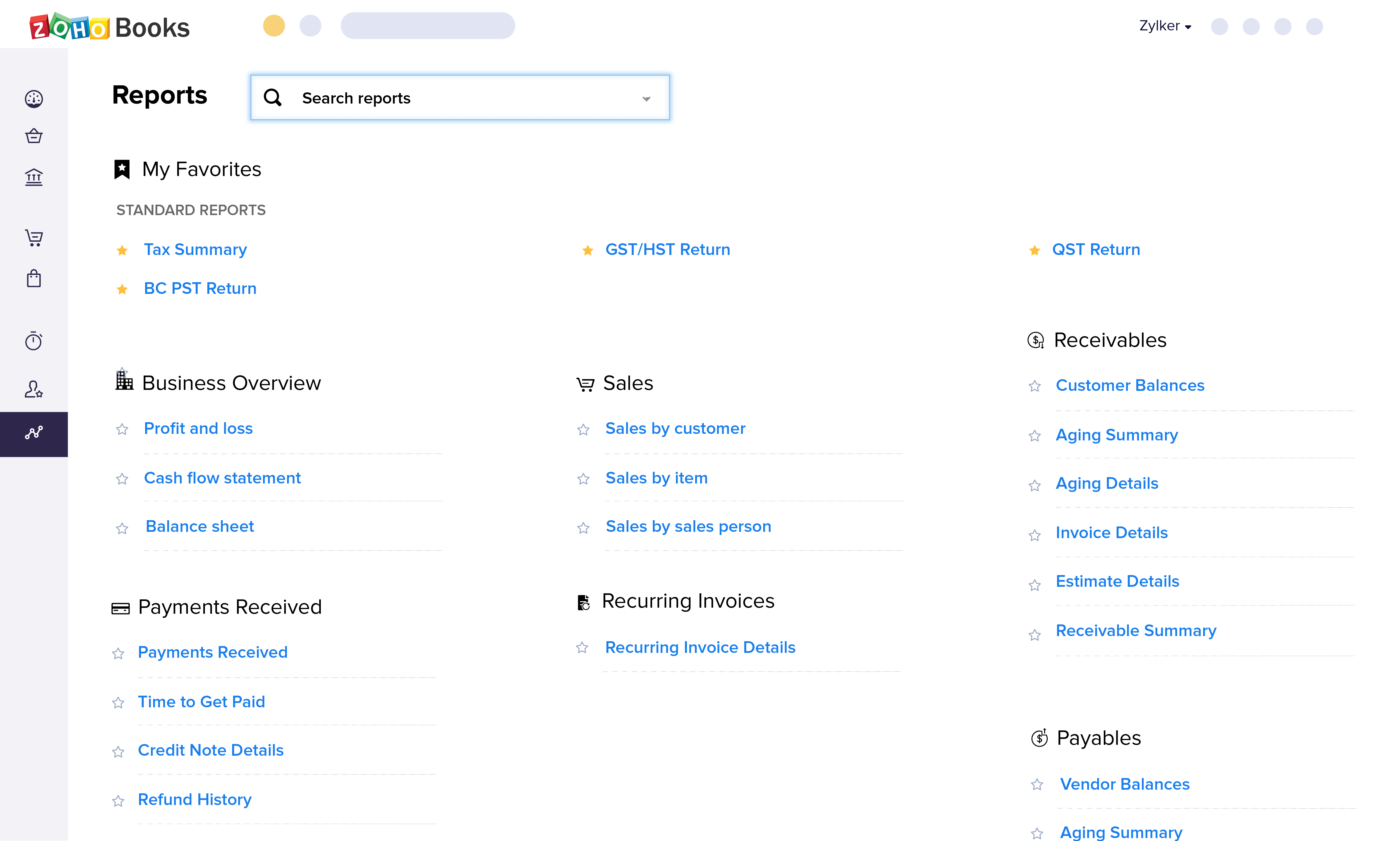
Task: Open the Zylker organization dropdown
Action: tap(1165, 26)
